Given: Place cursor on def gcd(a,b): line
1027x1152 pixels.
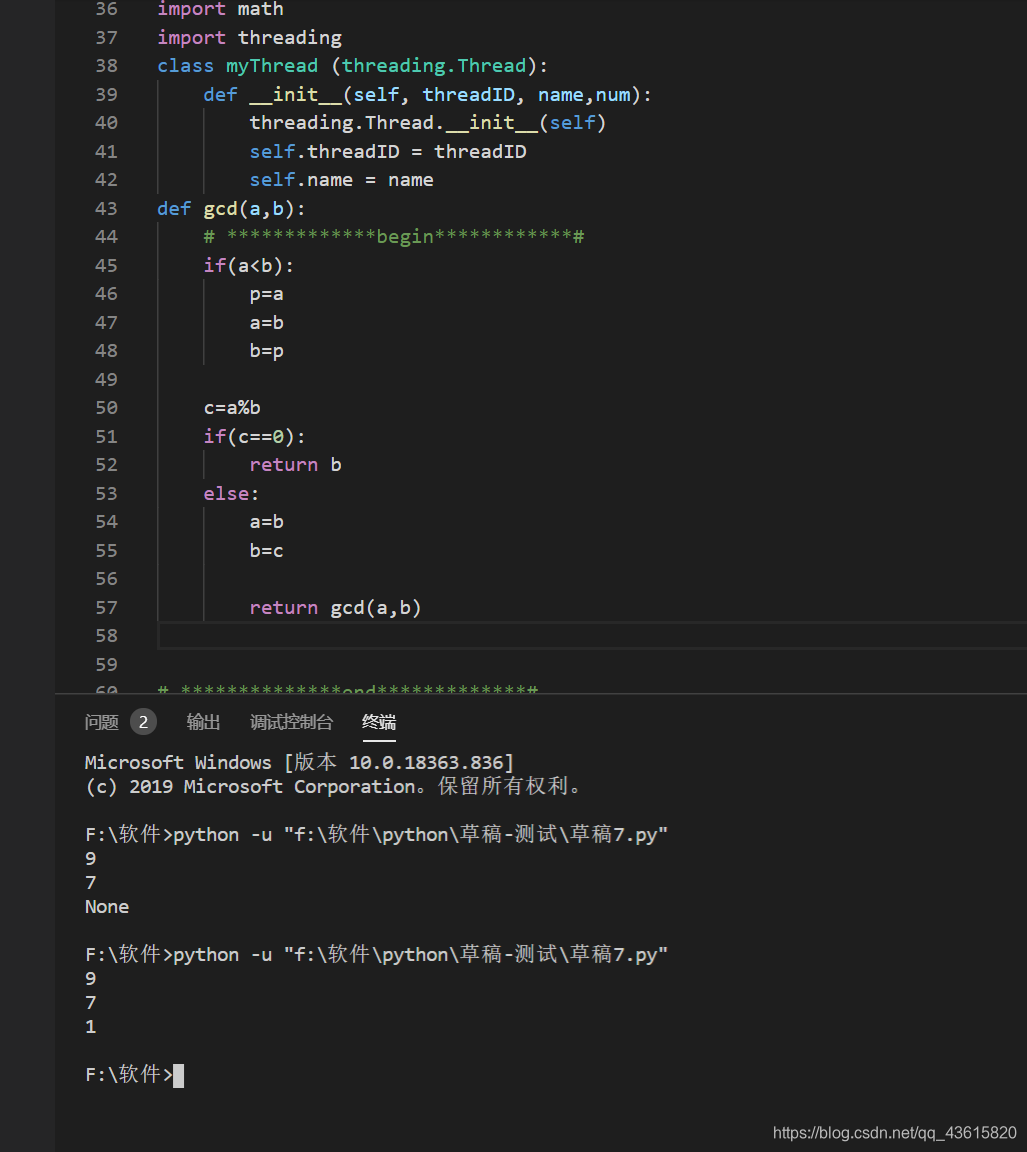Looking at the screenshot, I should (232, 208).
